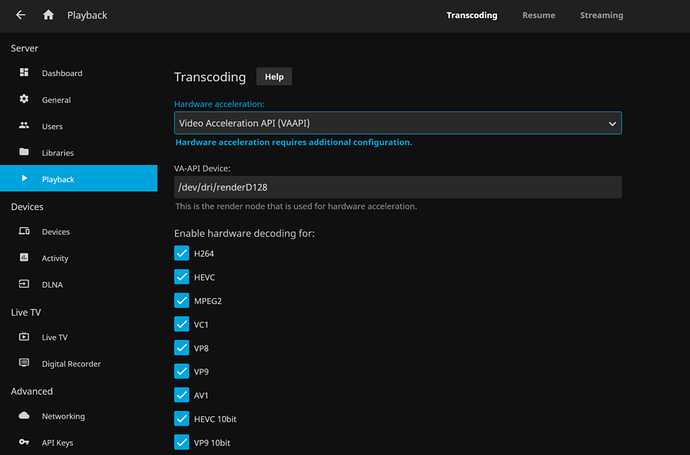Toggle VP9 10bit decoding checkbox
The image size is (690, 455).
point(181,442)
